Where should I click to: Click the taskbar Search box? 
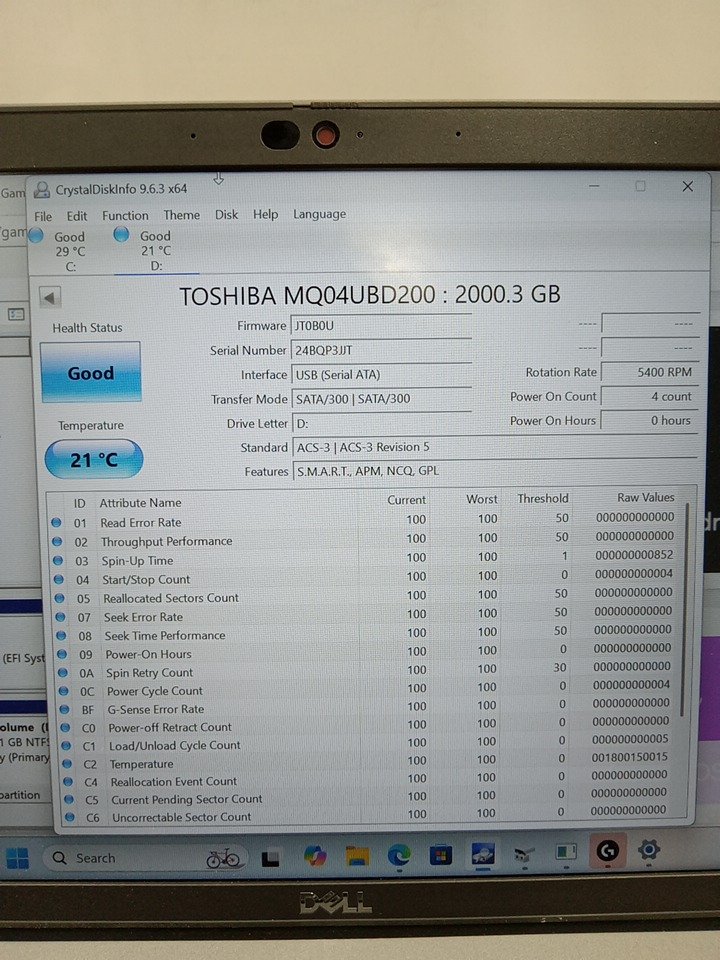(x=145, y=858)
